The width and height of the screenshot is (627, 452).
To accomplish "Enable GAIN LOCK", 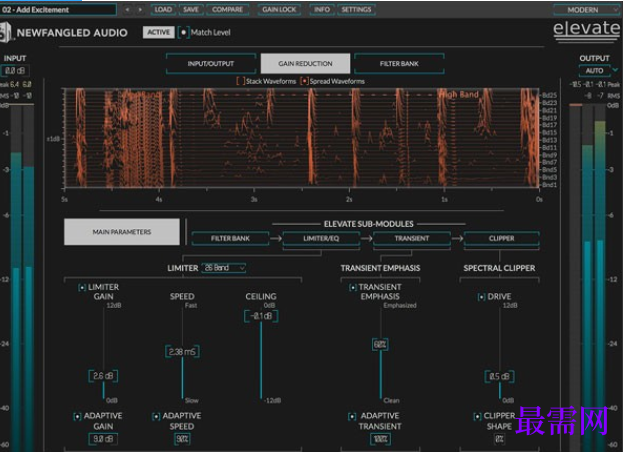I will tap(279, 10).
